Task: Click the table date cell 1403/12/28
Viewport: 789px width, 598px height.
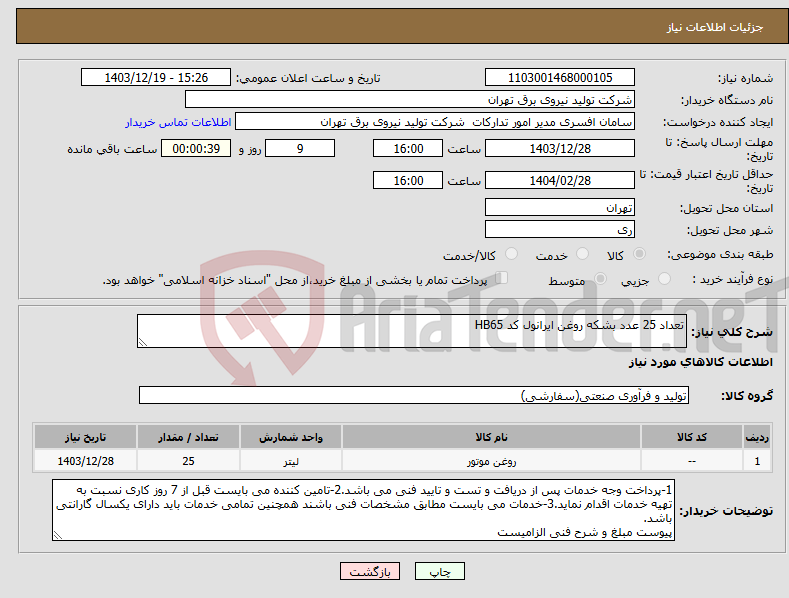Action: 86,461
